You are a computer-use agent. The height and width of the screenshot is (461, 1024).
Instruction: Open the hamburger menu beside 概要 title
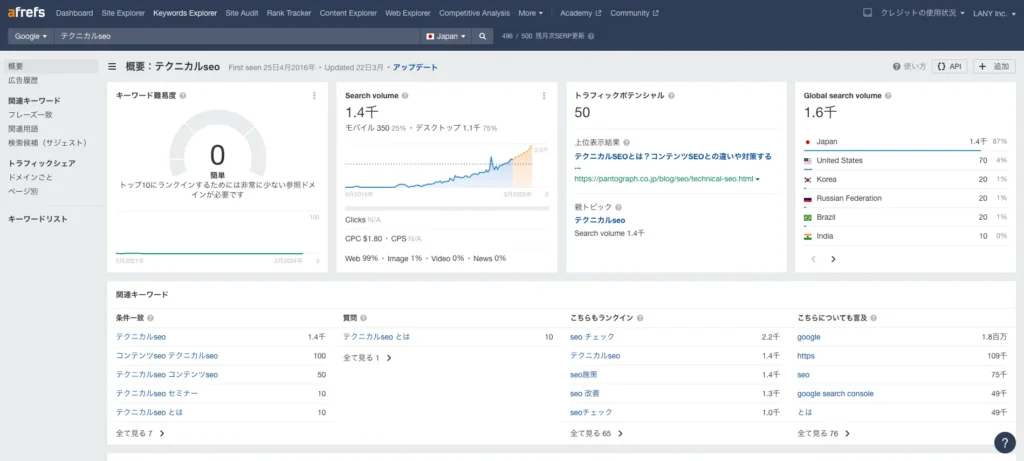112,67
